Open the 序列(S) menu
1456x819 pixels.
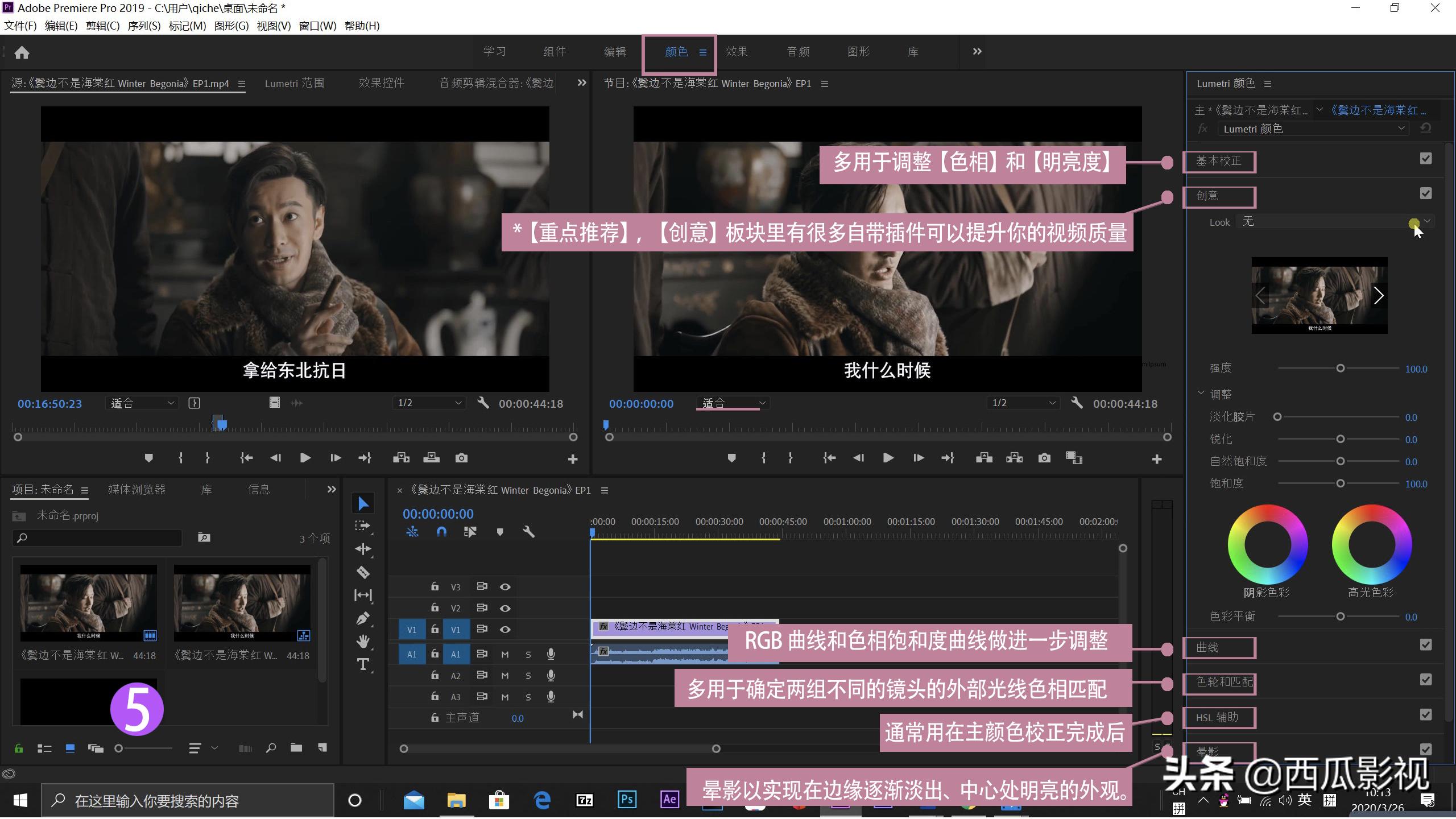144,26
